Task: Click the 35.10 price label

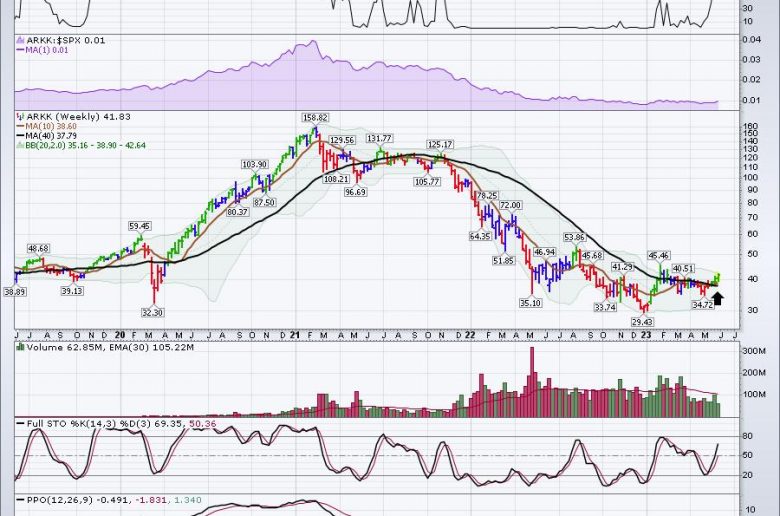Action: coord(530,303)
